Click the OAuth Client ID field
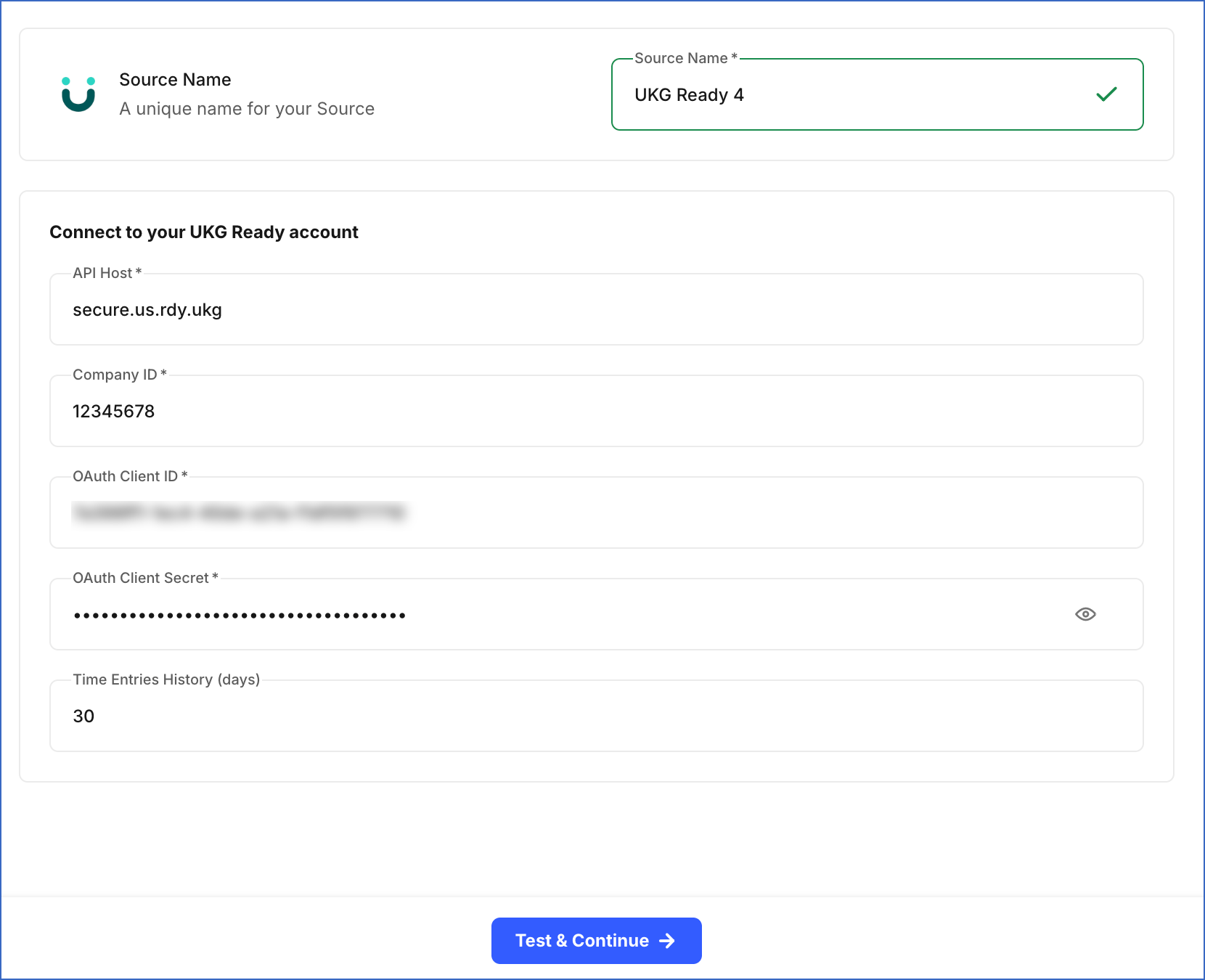This screenshot has height=980, width=1205. [597, 513]
